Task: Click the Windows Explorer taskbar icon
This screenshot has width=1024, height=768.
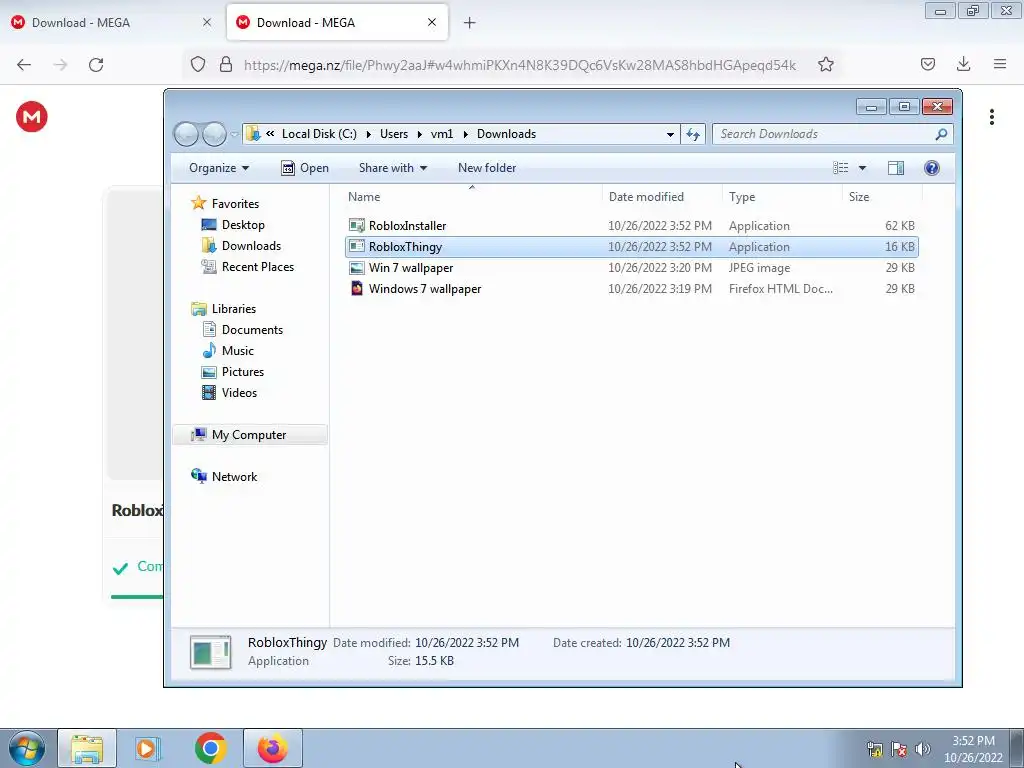Action: point(88,748)
